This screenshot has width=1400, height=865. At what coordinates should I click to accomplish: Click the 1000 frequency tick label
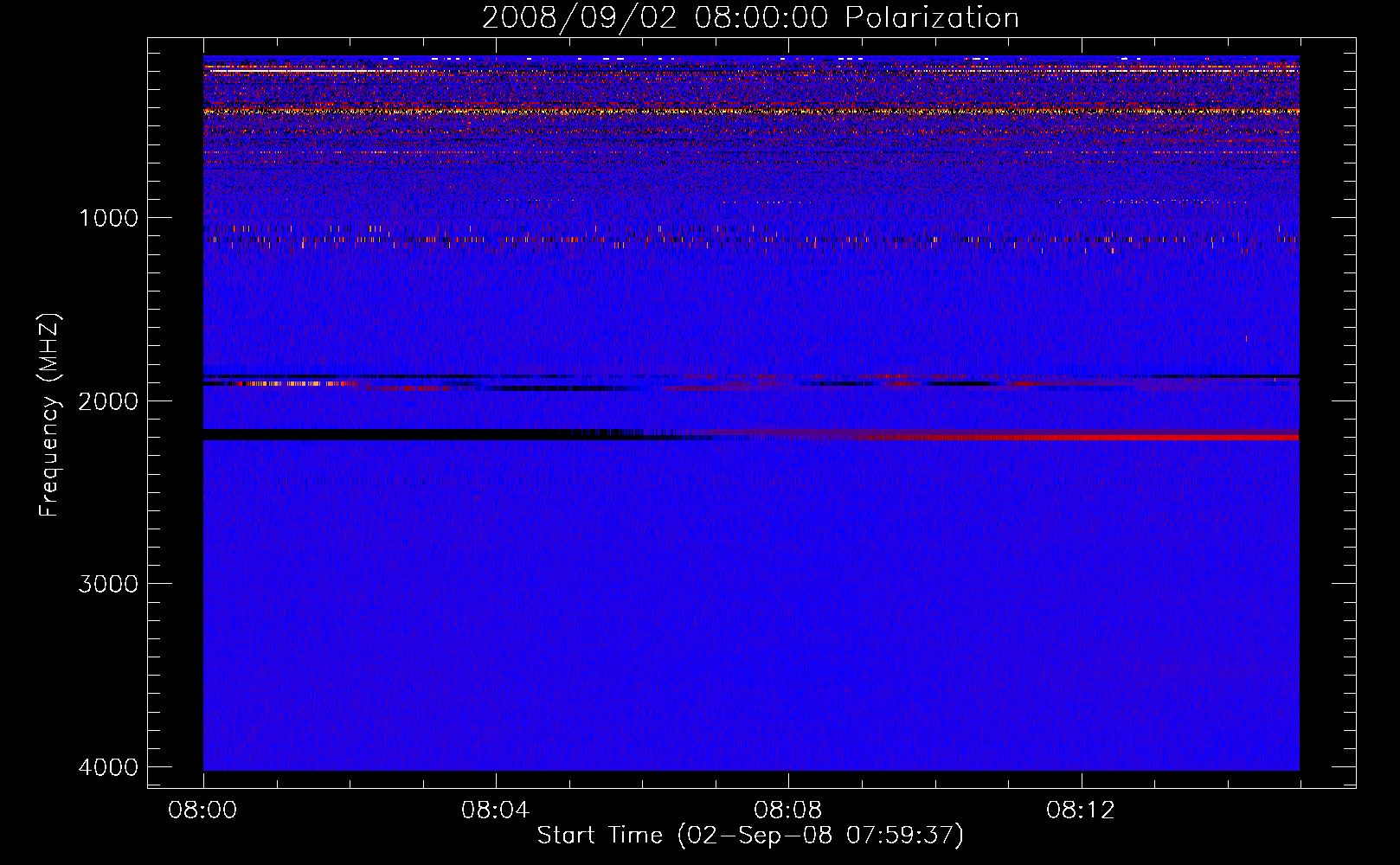click(108, 217)
